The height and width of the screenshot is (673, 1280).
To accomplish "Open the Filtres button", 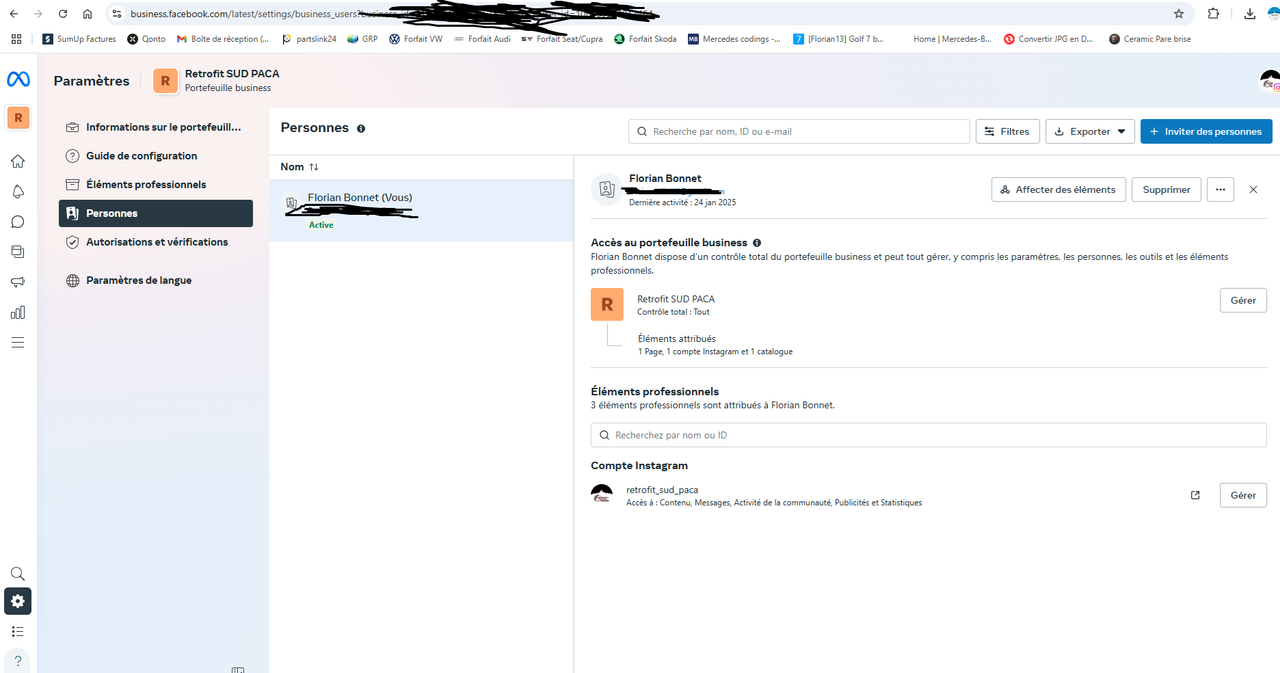I will click(1007, 131).
